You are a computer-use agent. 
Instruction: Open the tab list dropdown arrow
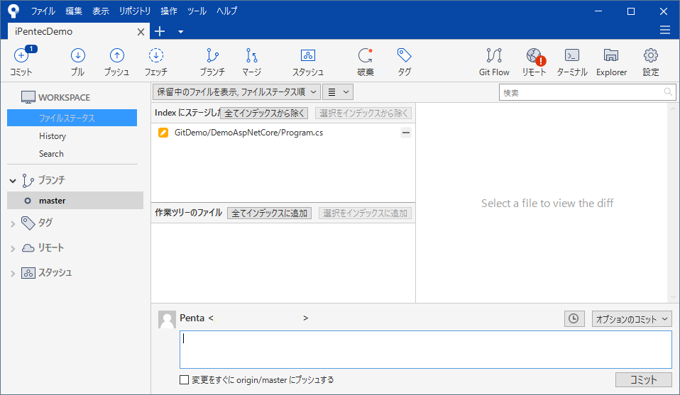click(181, 32)
